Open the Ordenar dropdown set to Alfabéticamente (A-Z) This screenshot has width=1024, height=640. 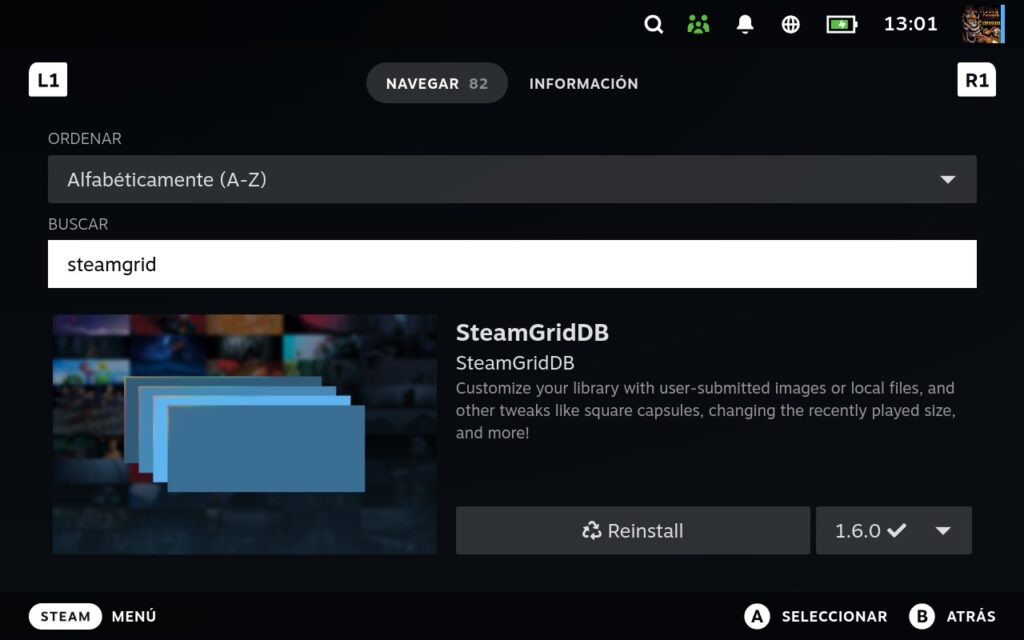point(512,180)
